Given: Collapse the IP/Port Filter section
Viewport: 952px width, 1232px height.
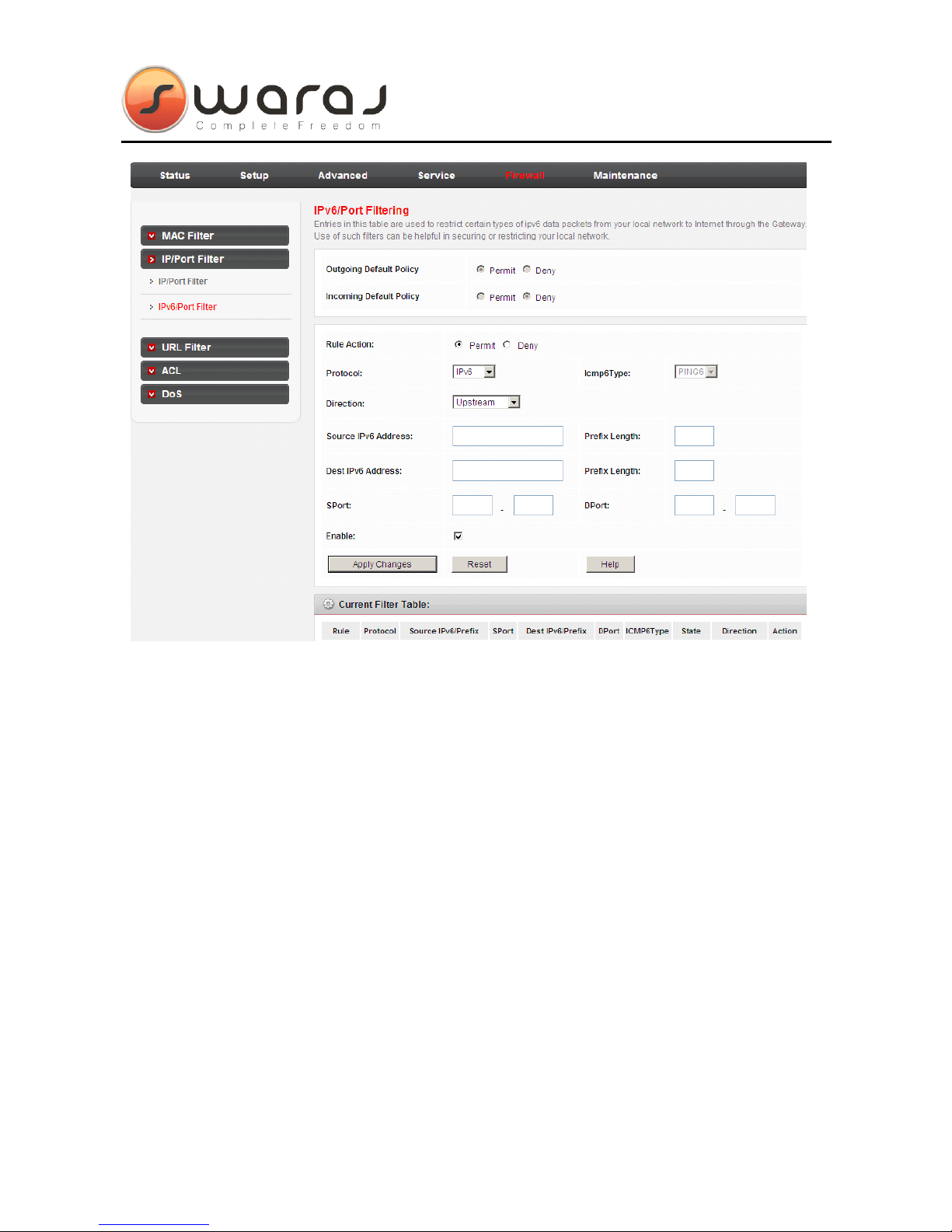Looking at the screenshot, I should (x=214, y=259).
